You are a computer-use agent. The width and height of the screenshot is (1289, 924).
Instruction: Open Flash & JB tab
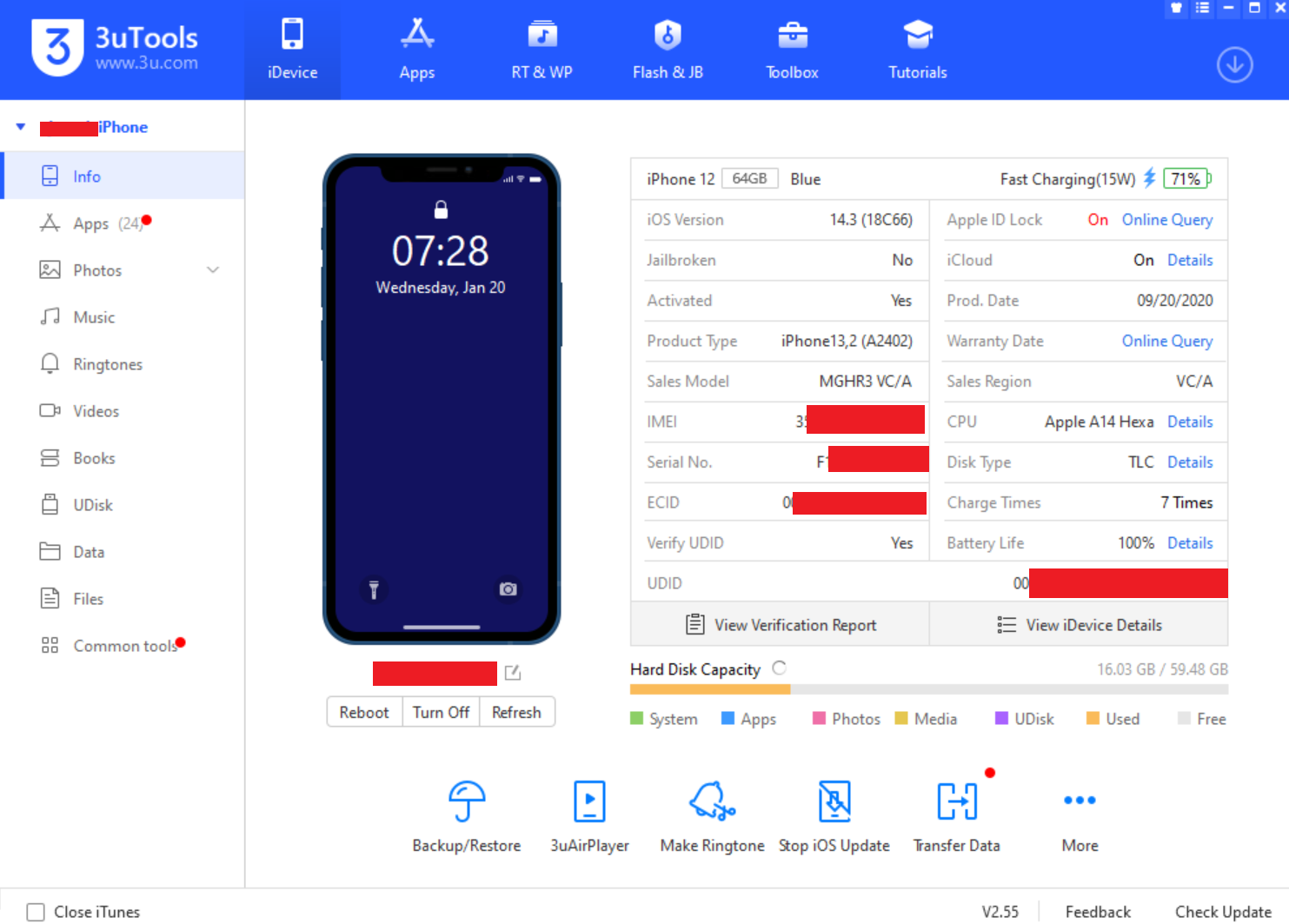(x=668, y=50)
